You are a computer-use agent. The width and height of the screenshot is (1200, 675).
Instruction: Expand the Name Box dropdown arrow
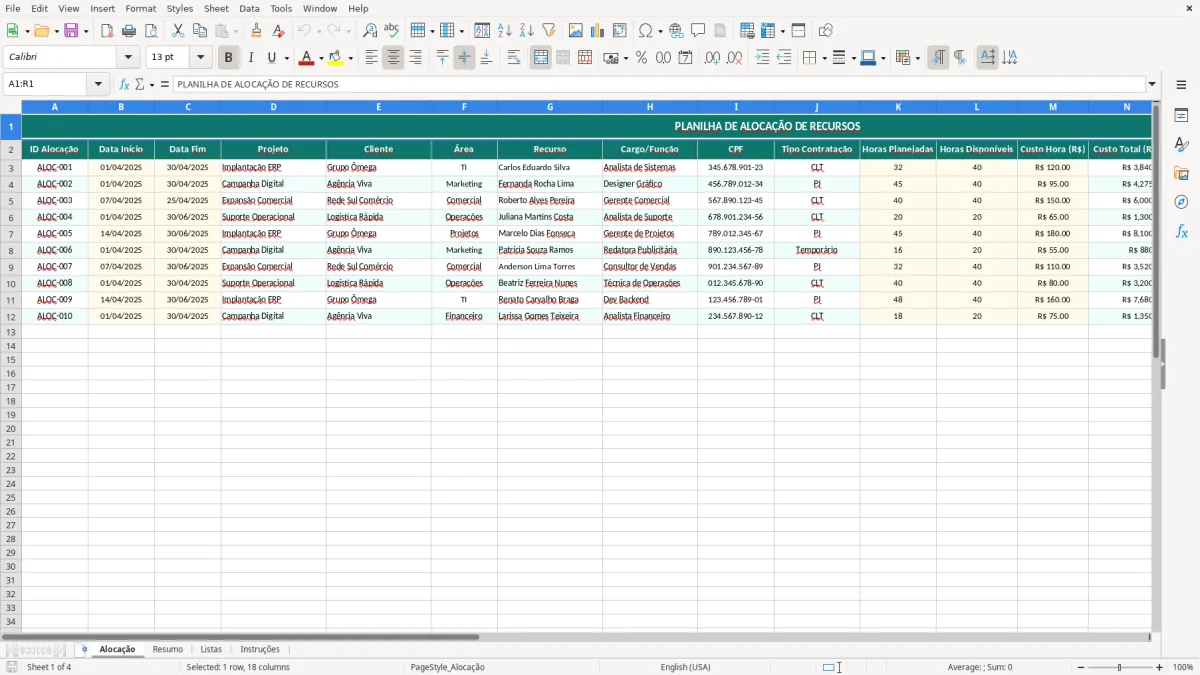98,85
